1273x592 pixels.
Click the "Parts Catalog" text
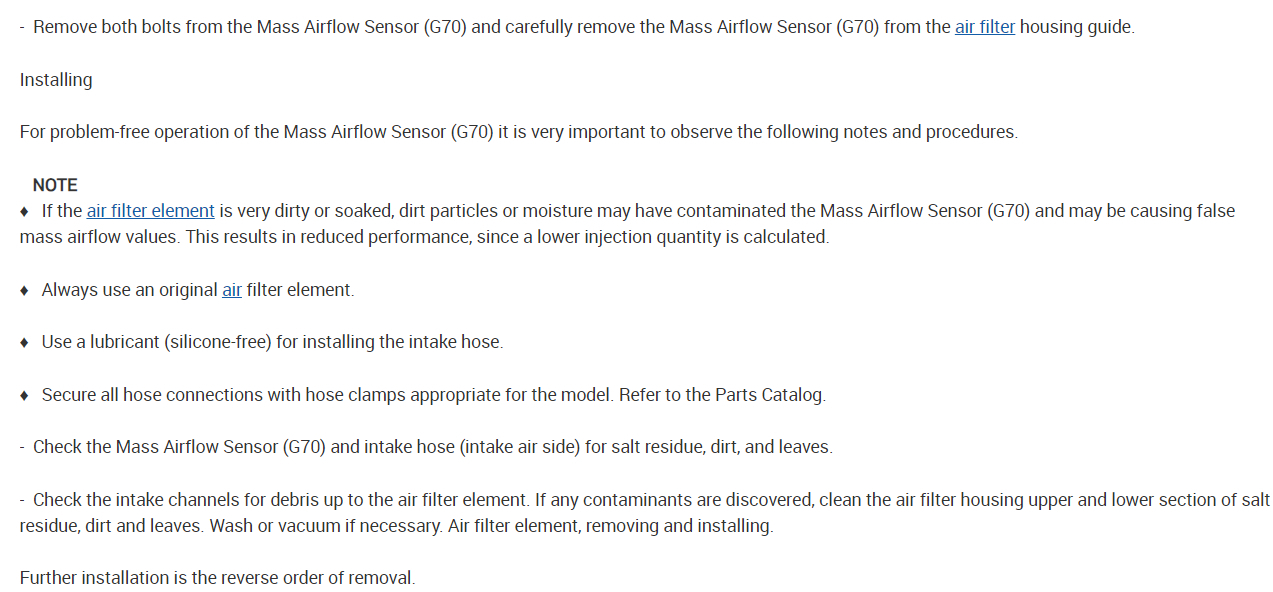pyautogui.click(x=769, y=395)
